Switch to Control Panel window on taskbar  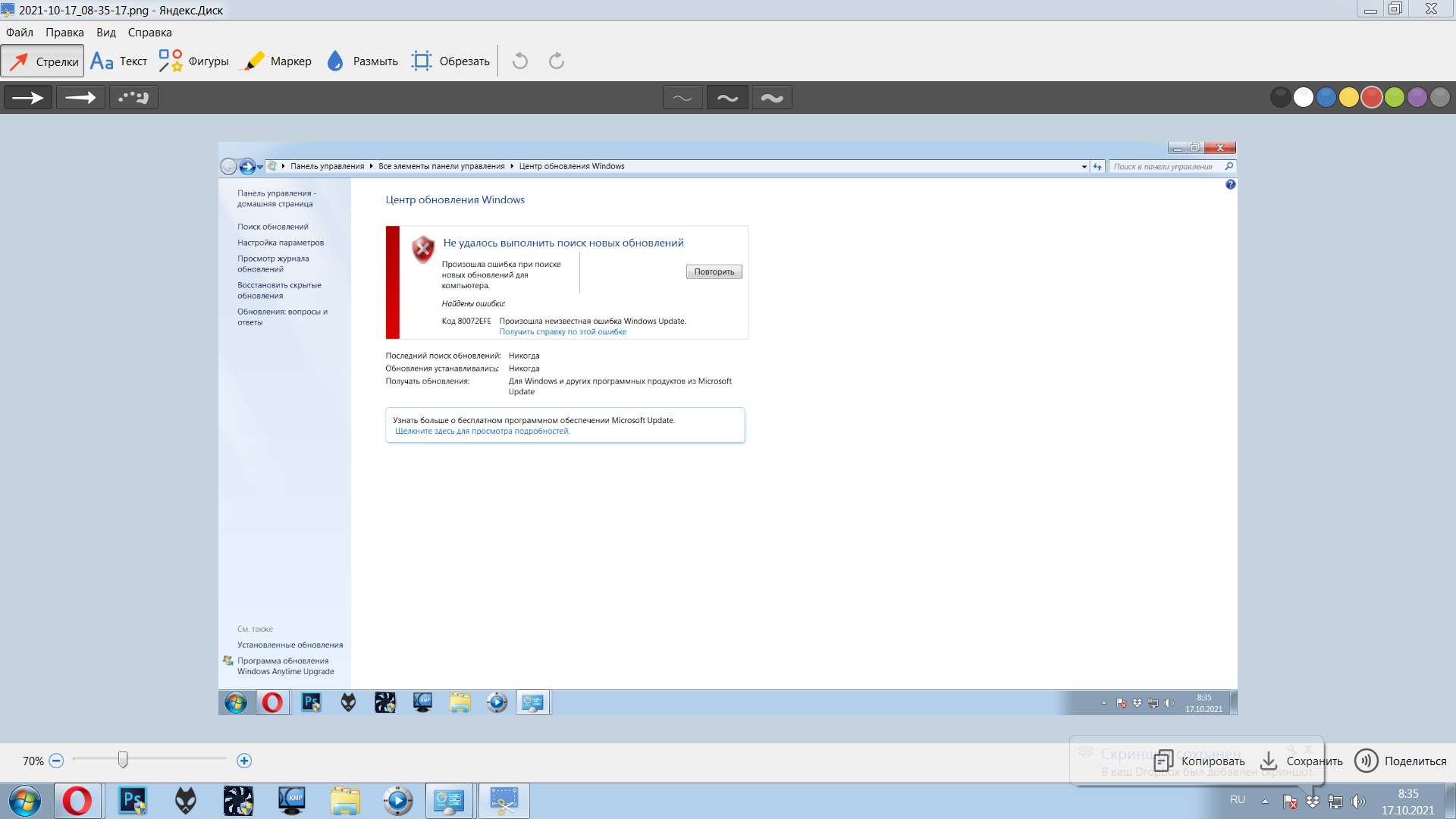coord(449,801)
